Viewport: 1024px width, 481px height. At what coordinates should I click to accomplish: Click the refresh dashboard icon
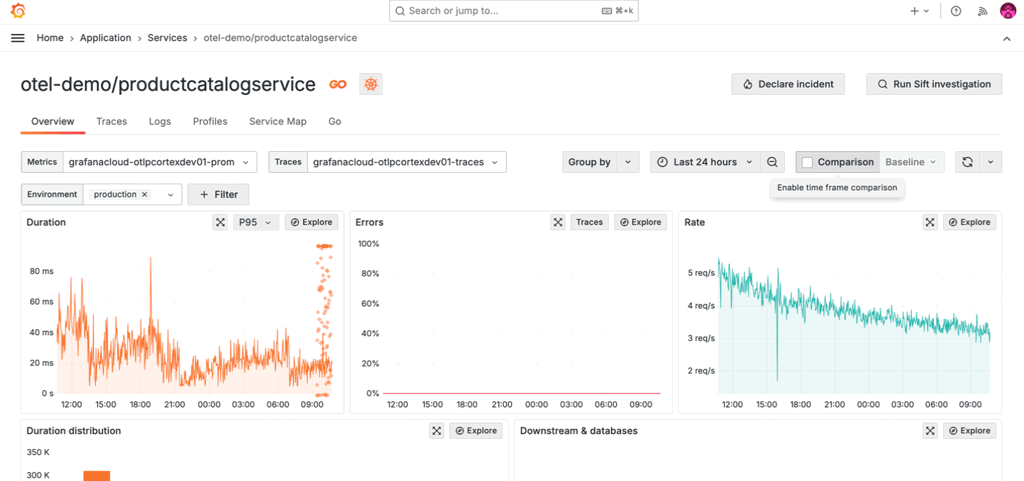[968, 162]
